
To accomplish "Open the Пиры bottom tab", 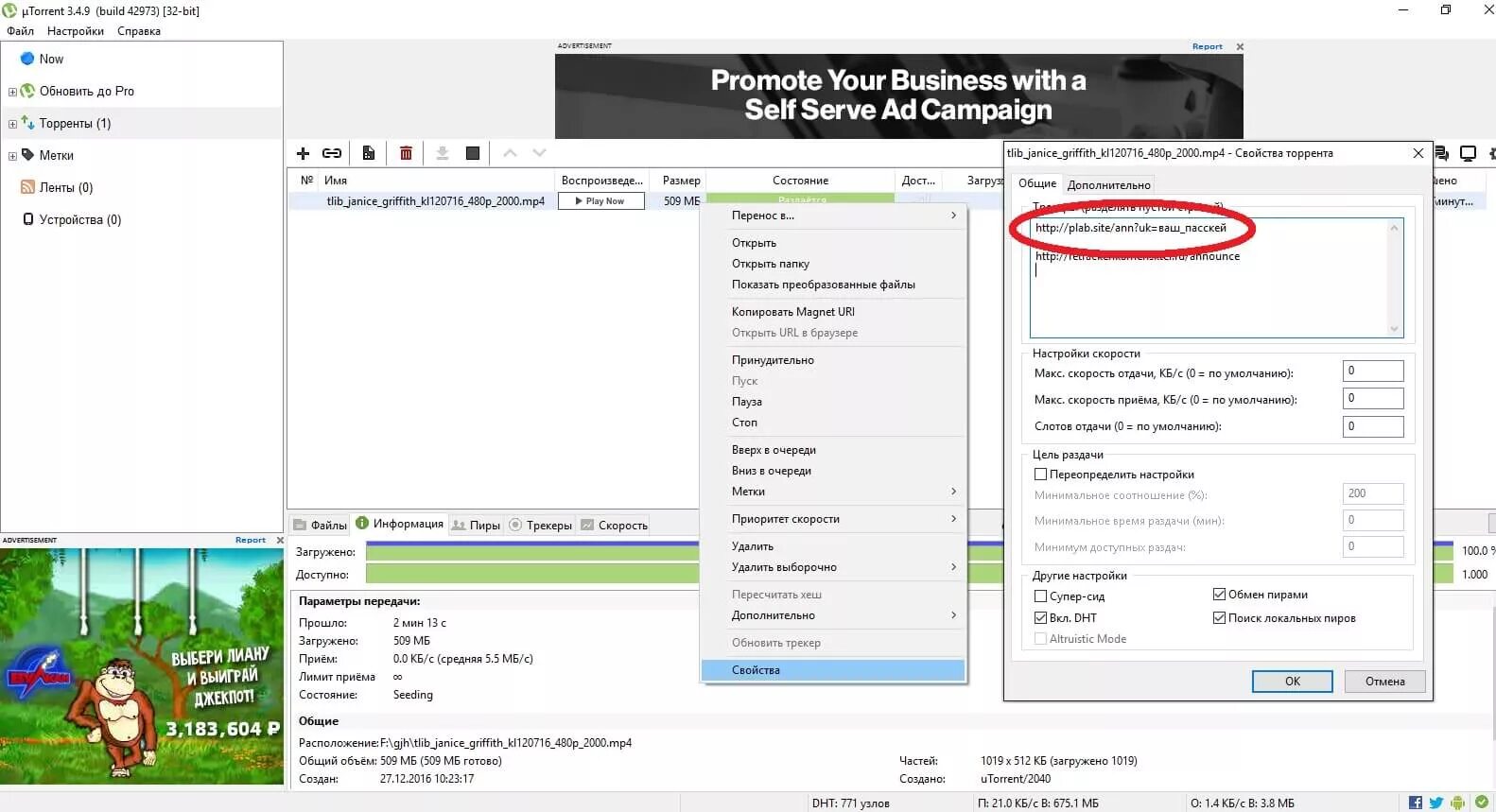I will (x=476, y=526).
